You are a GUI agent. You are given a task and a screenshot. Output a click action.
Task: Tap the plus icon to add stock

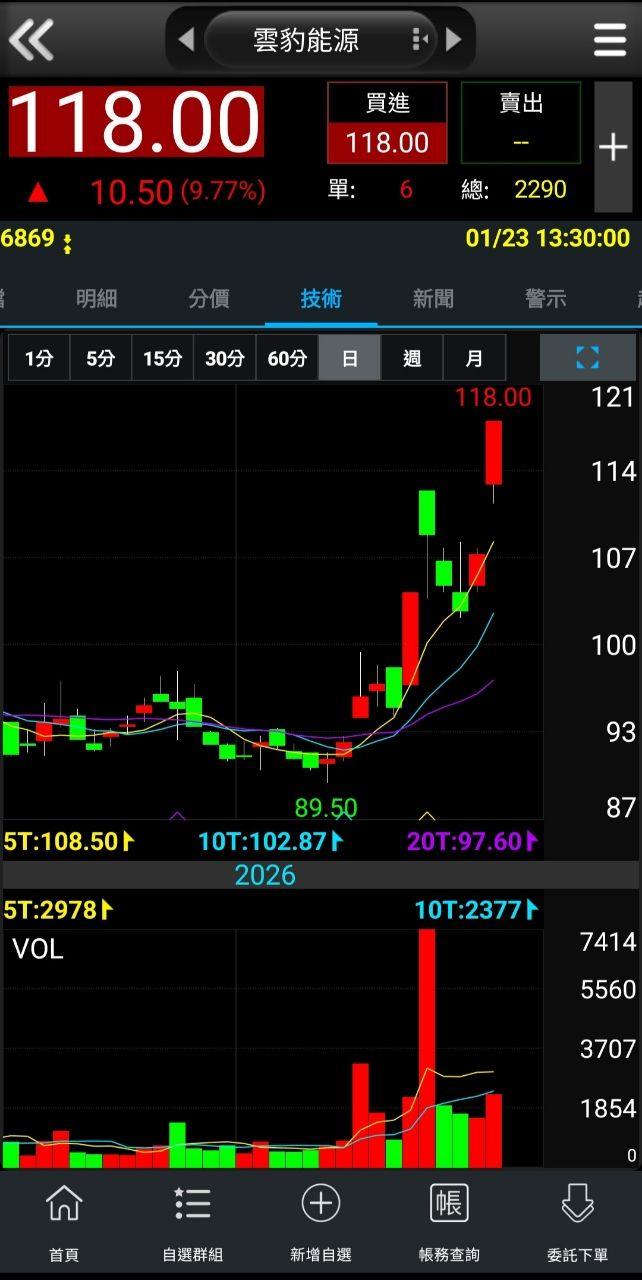click(x=612, y=148)
